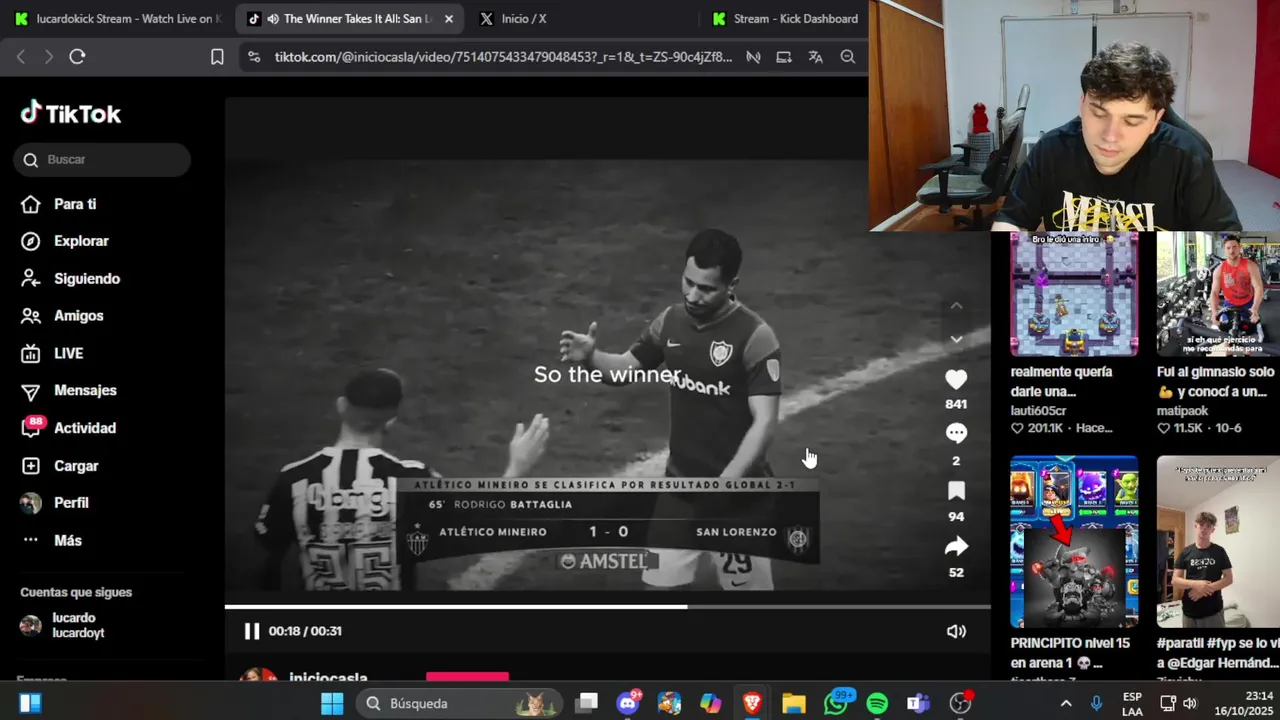
Task: Click the translate icon in address bar
Action: click(815, 57)
